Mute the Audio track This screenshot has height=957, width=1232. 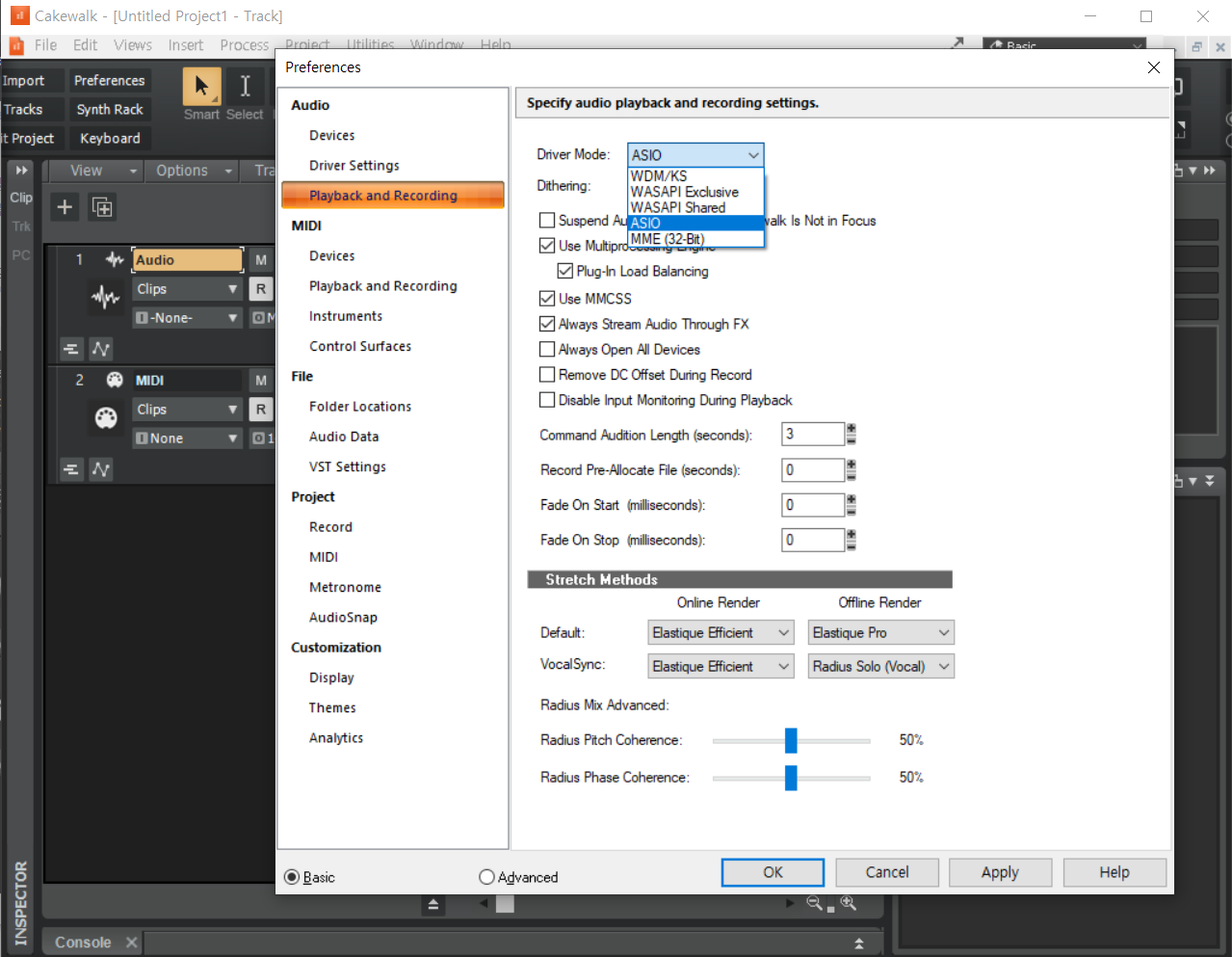[261, 259]
